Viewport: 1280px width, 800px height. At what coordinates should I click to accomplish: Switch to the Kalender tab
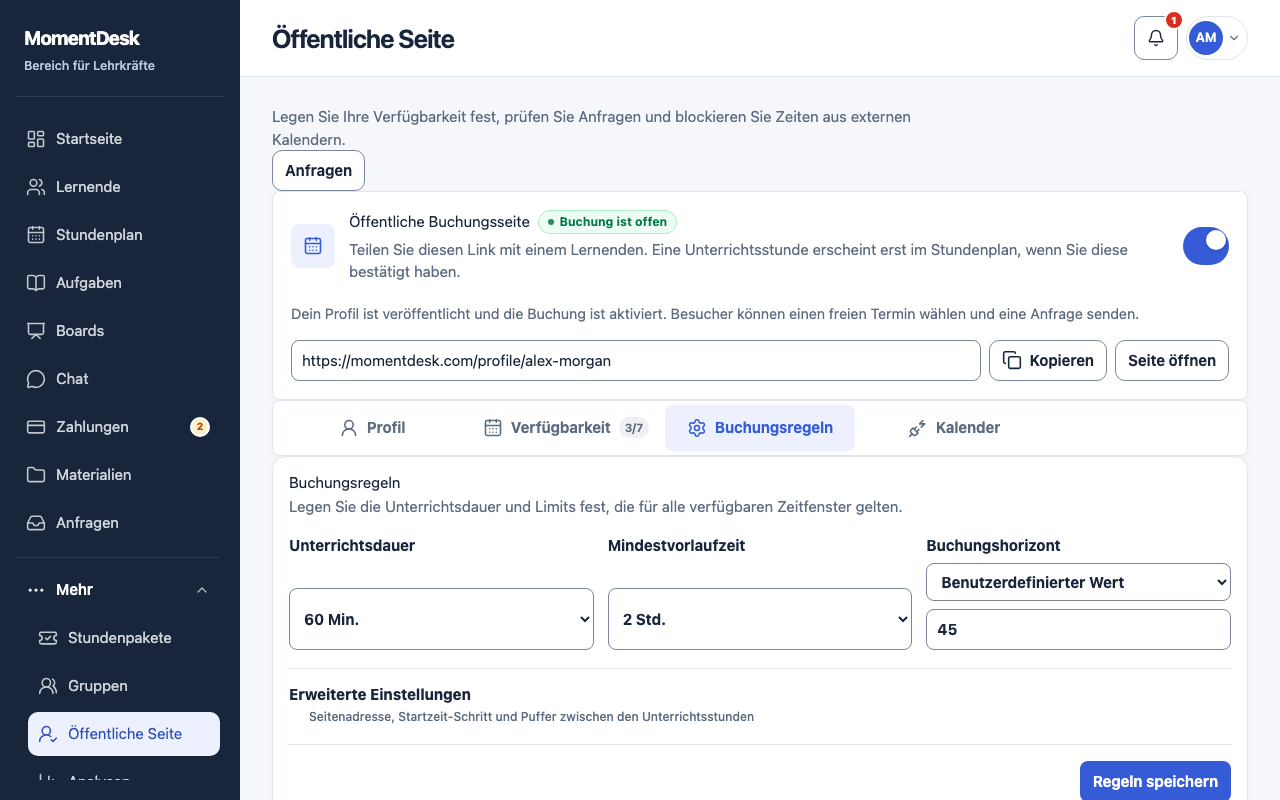954,428
